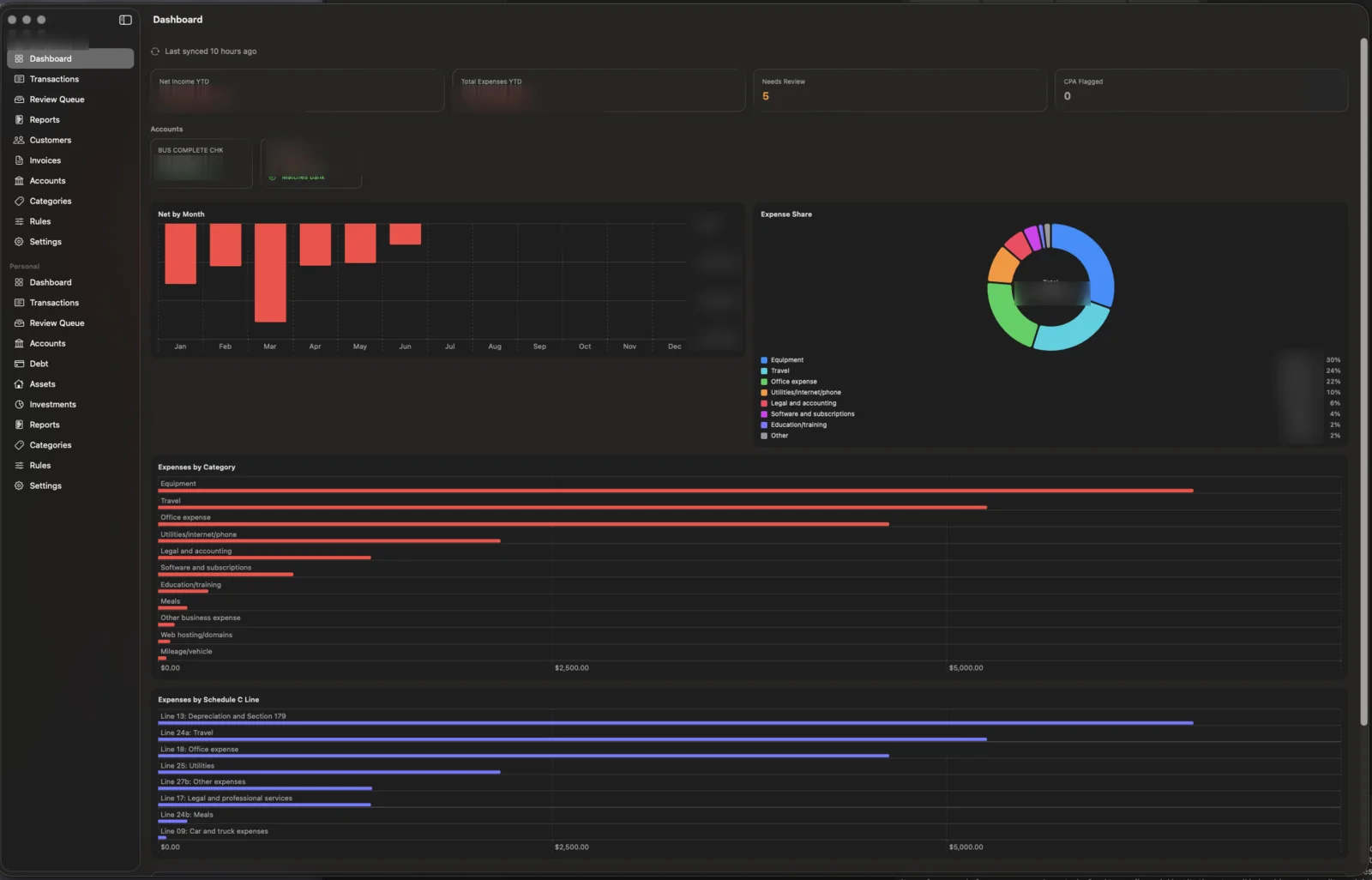Click the Line 25: Utilities row
1372x880 pixels.
pyautogui.click(x=749, y=768)
